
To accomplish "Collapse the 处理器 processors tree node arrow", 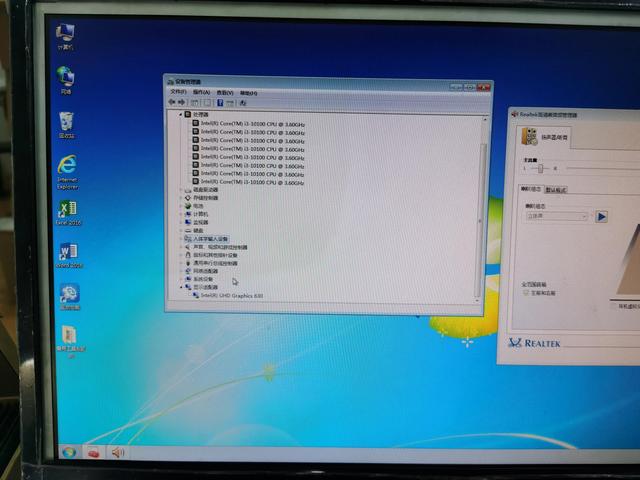I will pos(181,115).
